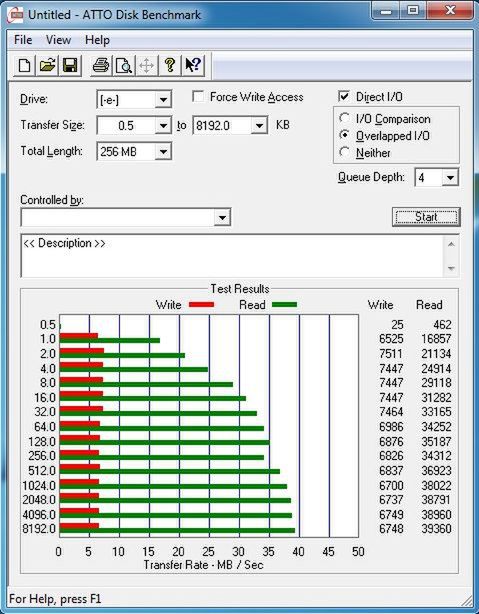Screen dimensions: 479x614
Task: Click the ATTO app icon in title bar
Action: (16, 15)
